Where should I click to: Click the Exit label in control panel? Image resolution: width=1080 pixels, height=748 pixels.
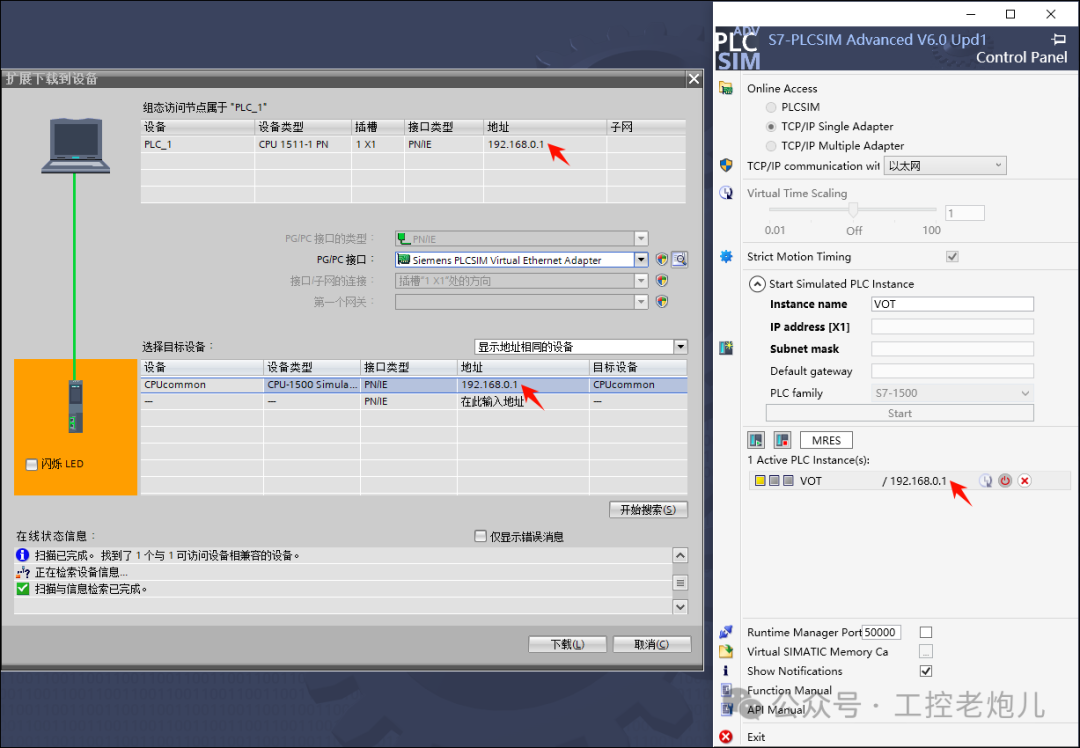pyautogui.click(x=756, y=737)
